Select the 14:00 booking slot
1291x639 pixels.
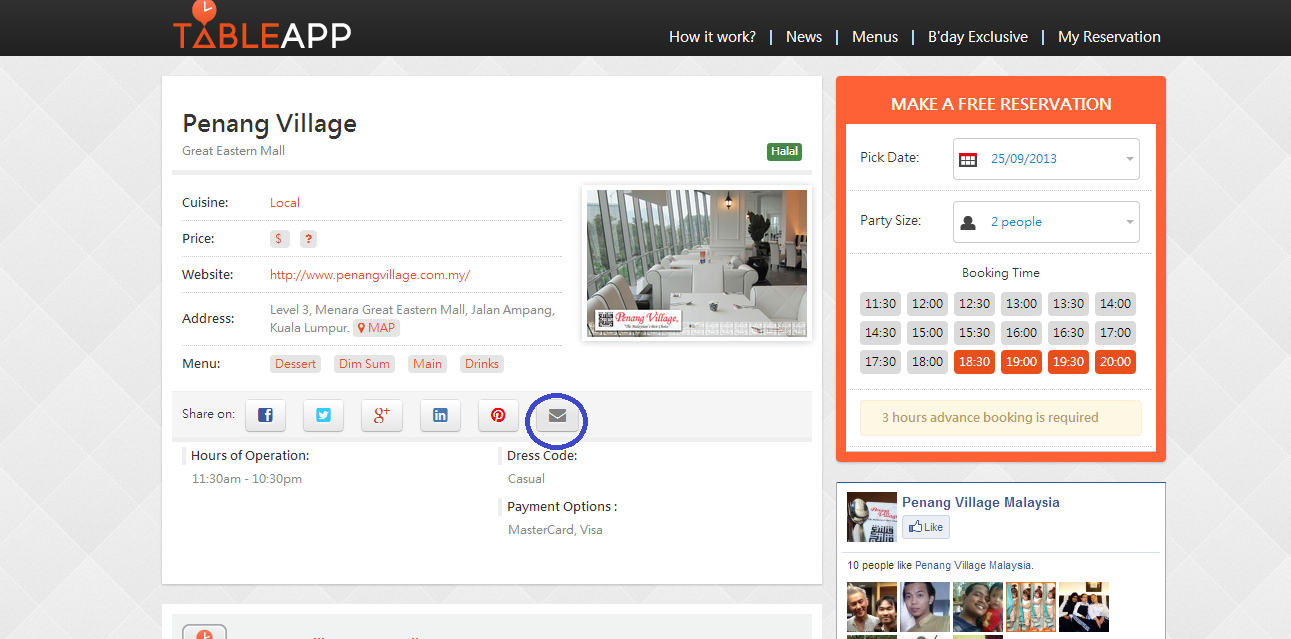click(1115, 304)
